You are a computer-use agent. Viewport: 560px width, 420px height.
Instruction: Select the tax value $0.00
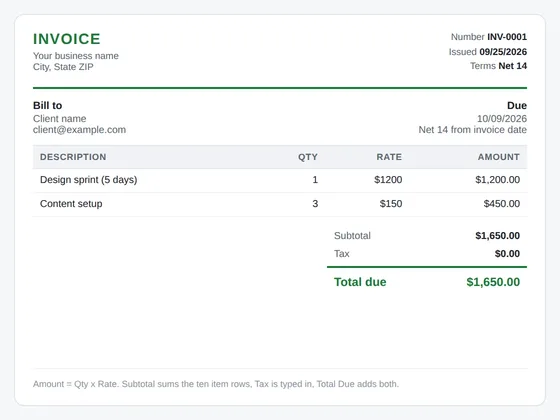tap(507, 254)
